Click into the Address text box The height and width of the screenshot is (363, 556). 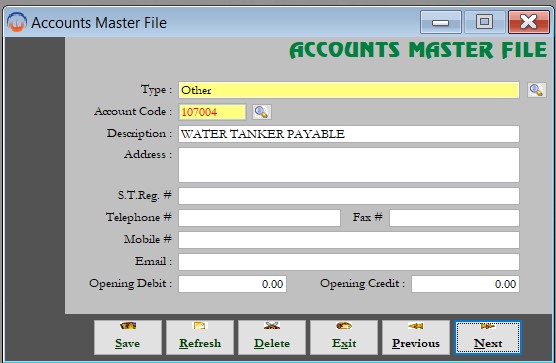[349, 165]
